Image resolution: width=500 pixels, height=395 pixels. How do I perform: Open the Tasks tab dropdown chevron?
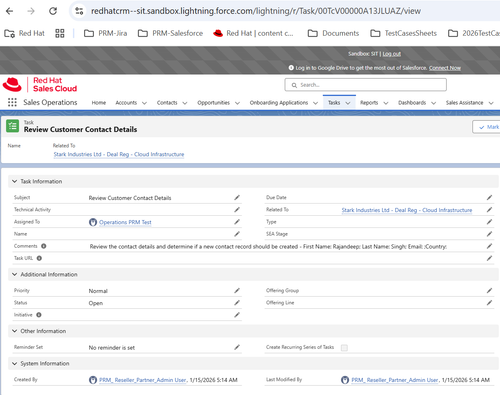click(x=348, y=103)
